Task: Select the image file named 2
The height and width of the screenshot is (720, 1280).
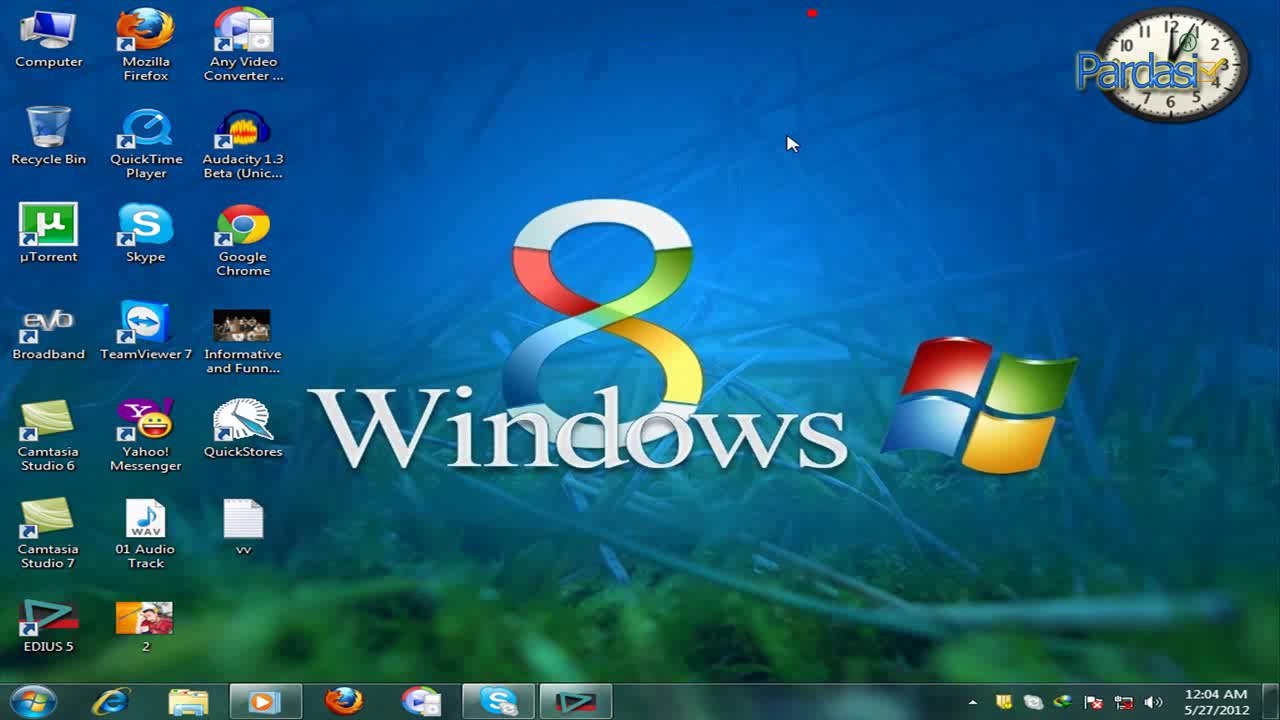Action: [x=145, y=626]
